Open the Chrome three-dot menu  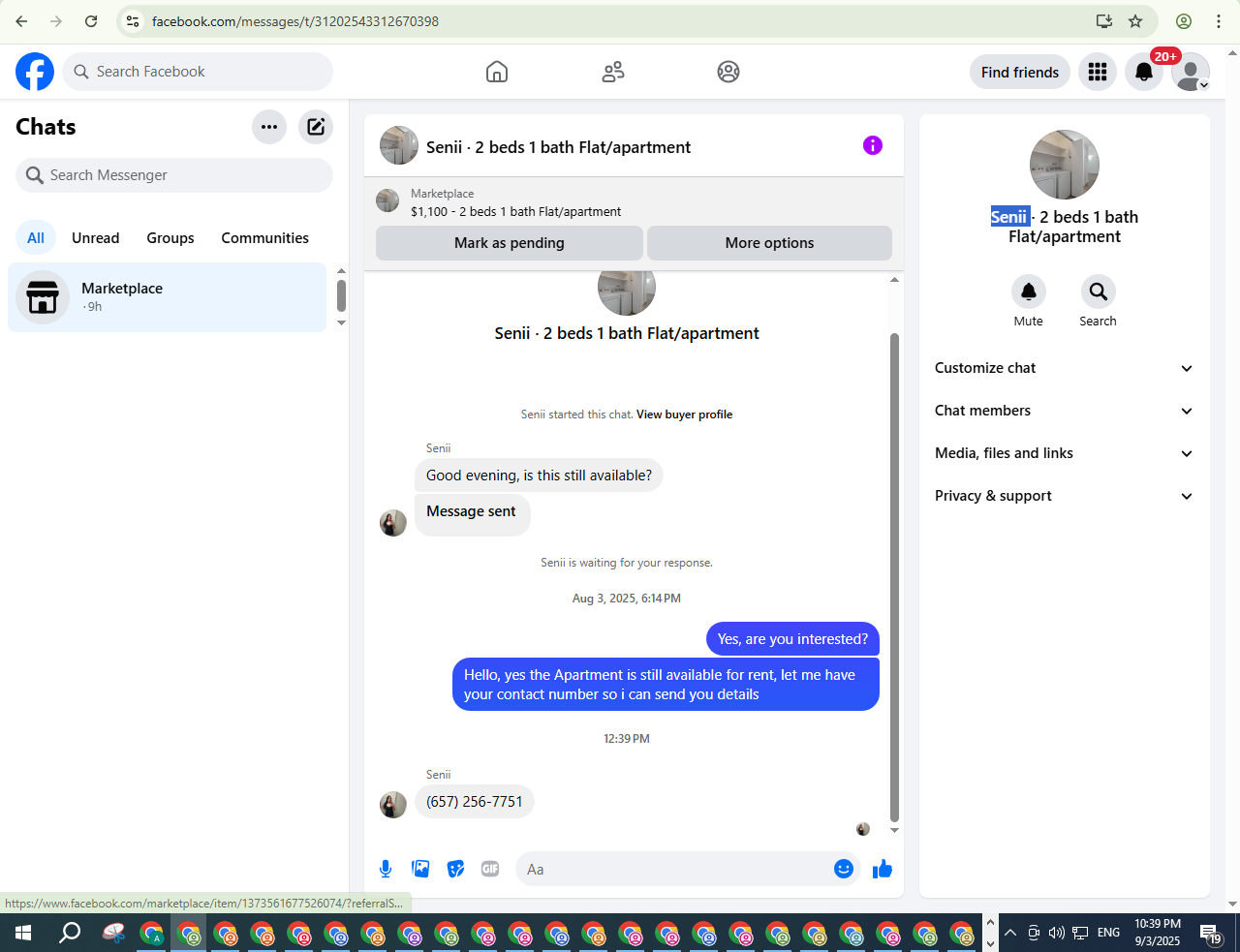point(1219,21)
